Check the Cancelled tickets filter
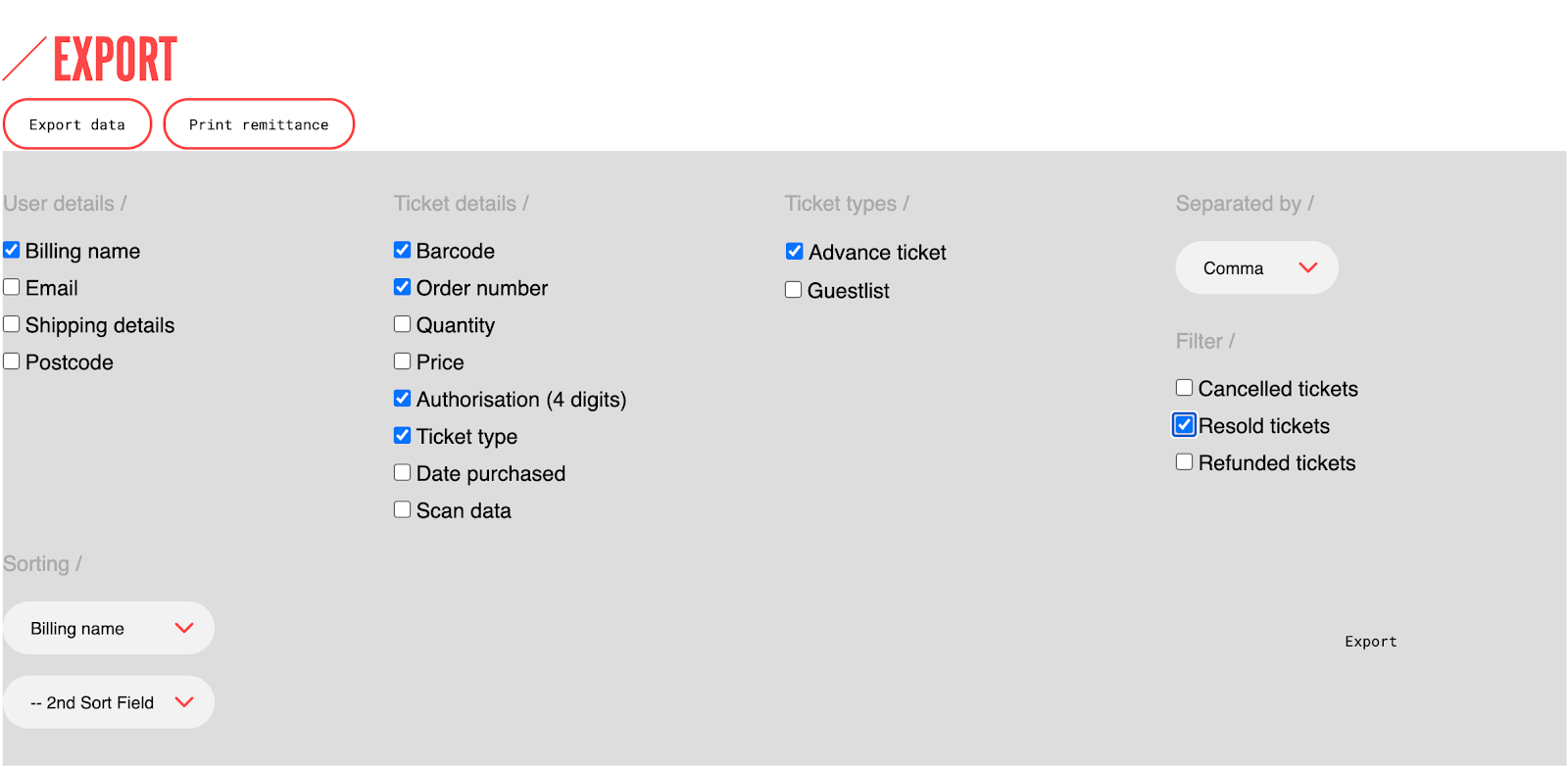Image resolution: width=1568 pixels, height=767 pixels. click(1184, 388)
